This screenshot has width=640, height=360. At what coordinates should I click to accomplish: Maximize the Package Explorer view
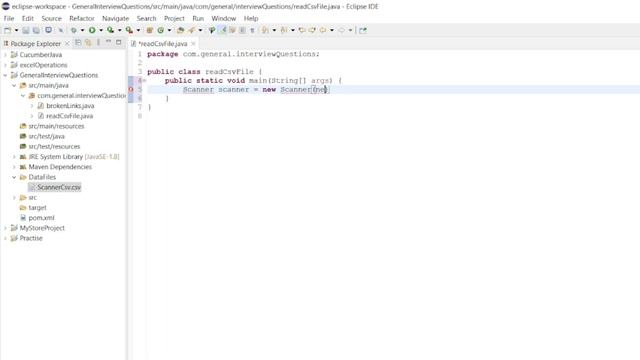(119, 42)
